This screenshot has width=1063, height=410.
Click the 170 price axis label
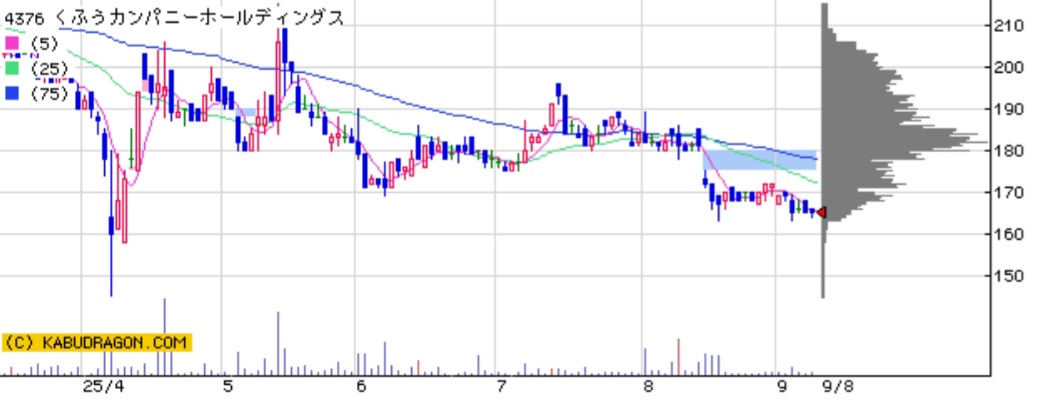click(1010, 193)
